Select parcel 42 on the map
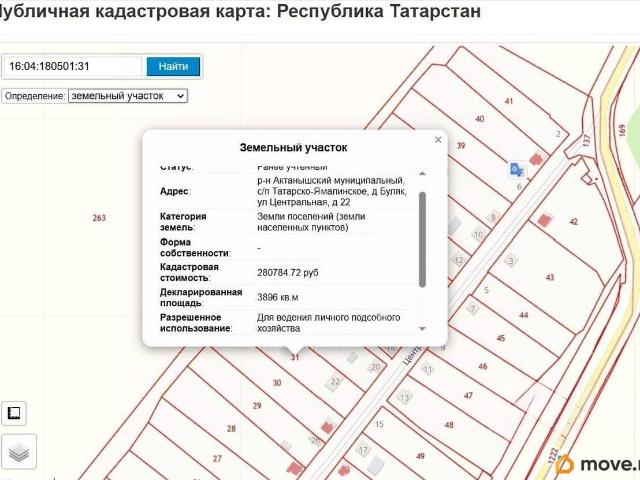This screenshot has width=640, height=480. (x=573, y=222)
